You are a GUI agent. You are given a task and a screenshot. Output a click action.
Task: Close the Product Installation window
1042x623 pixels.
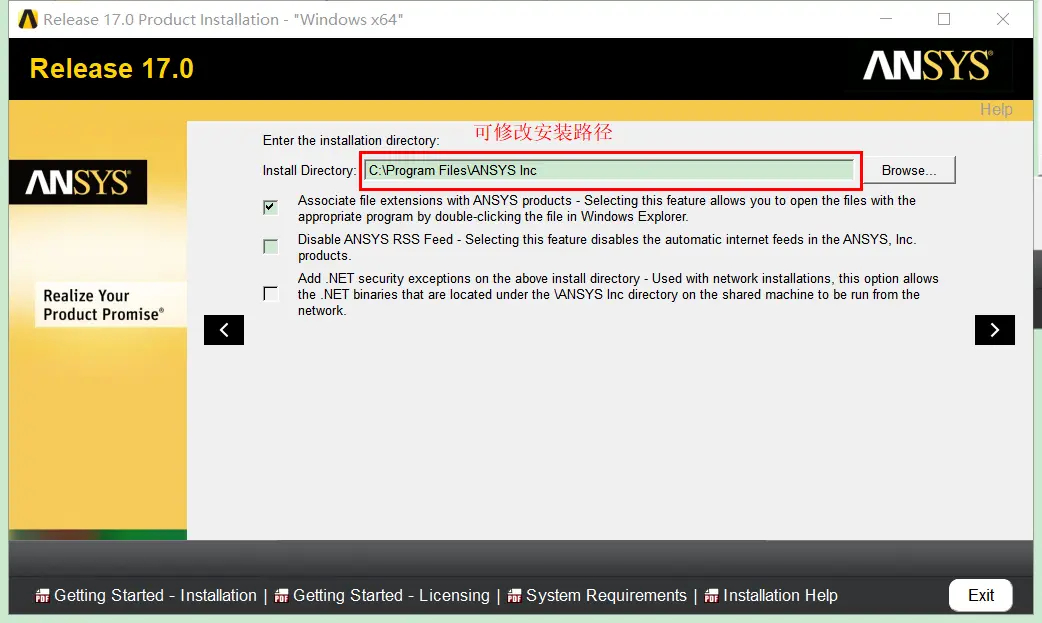pos(1003,19)
